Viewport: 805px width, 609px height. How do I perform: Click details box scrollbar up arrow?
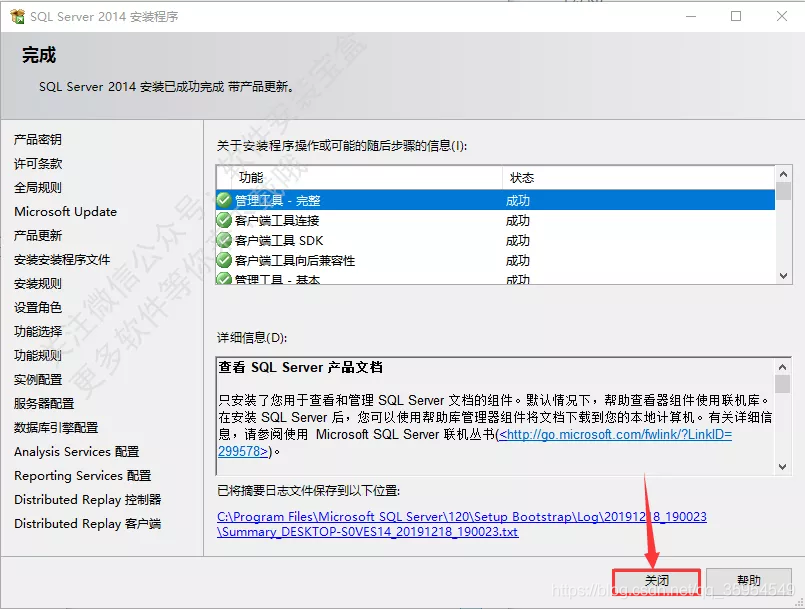pos(782,367)
